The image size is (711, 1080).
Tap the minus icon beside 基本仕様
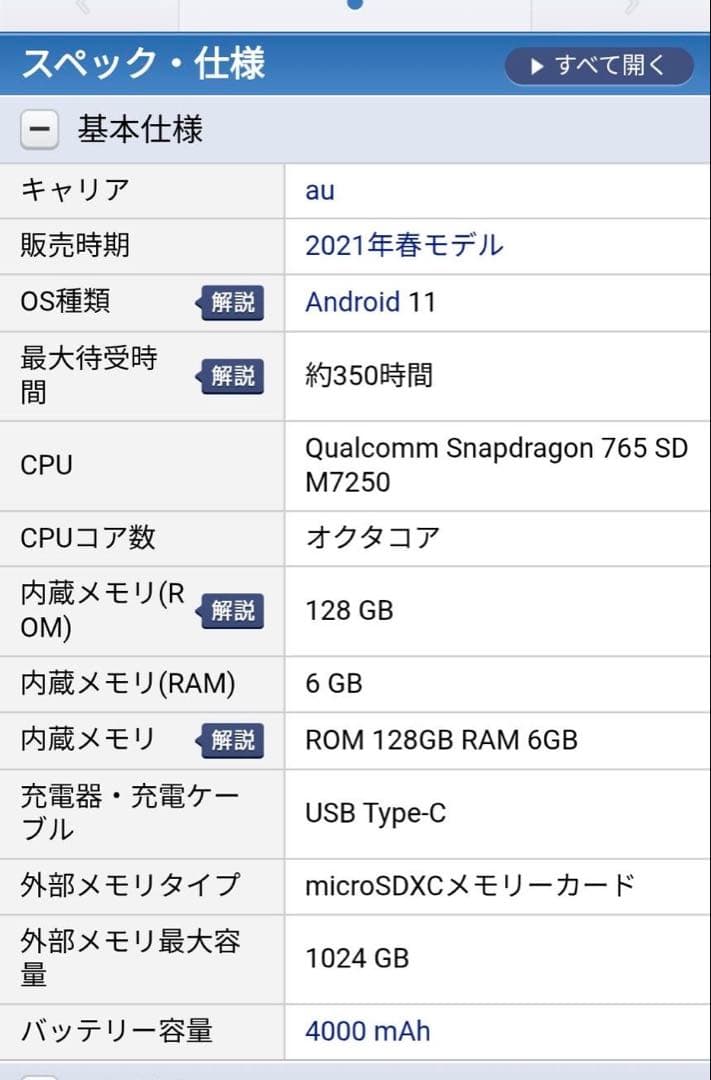click(x=38, y=130)
